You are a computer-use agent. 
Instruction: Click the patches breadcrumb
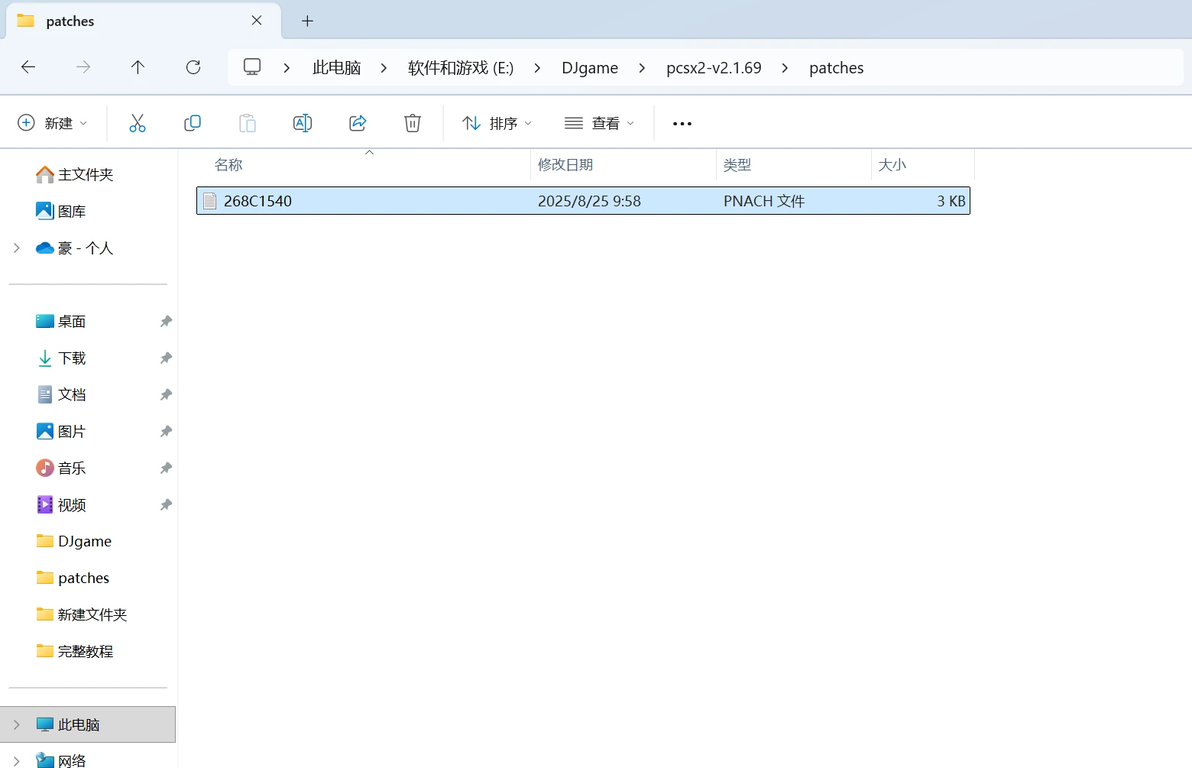(836, 68)
